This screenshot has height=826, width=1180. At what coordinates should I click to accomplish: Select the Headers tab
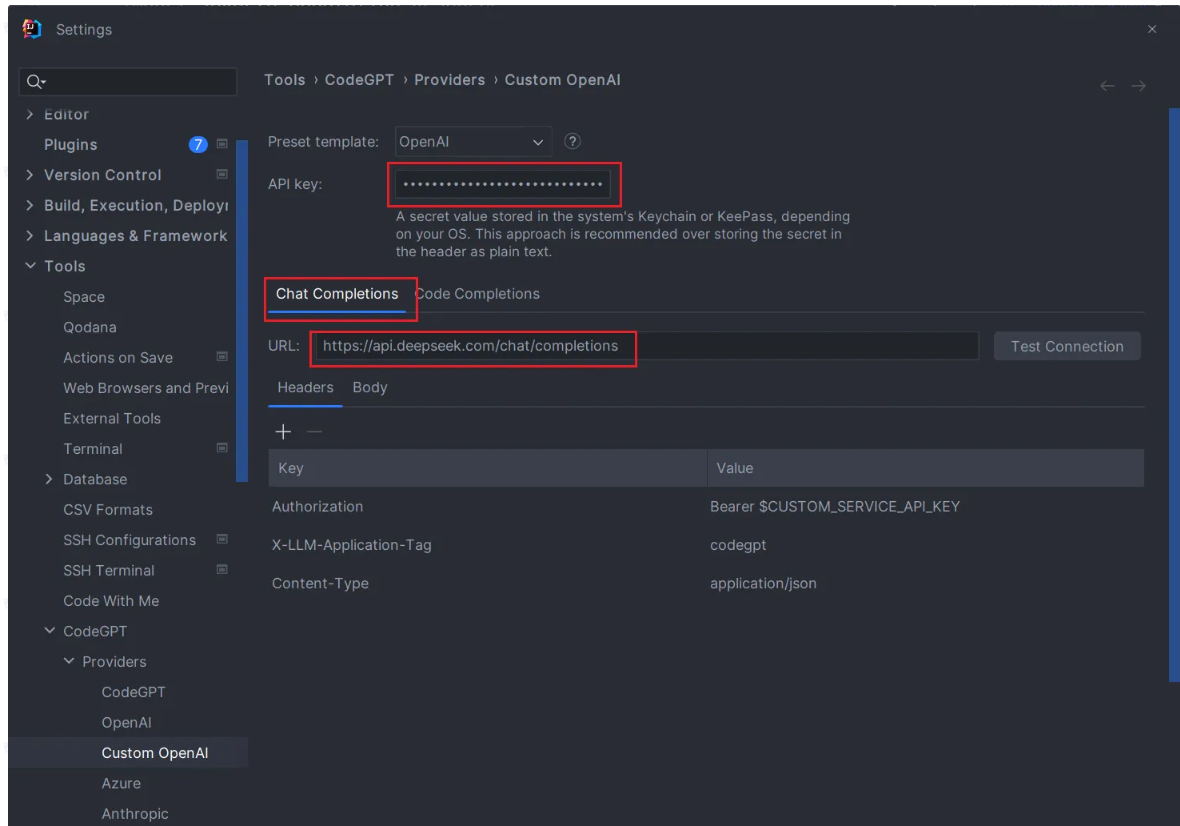coord(305,387)
